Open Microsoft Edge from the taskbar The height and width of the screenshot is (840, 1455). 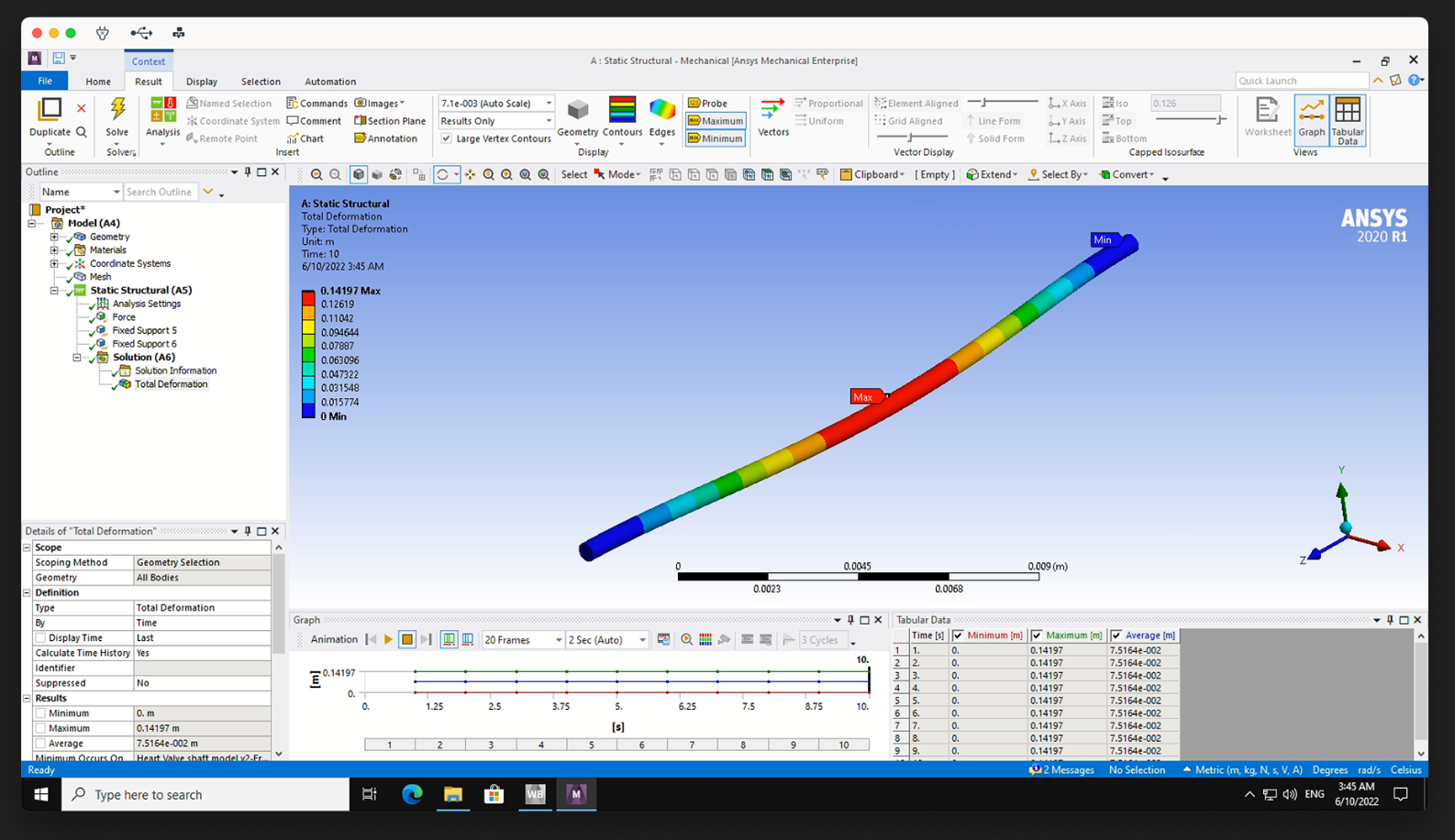tap(412, 794)
